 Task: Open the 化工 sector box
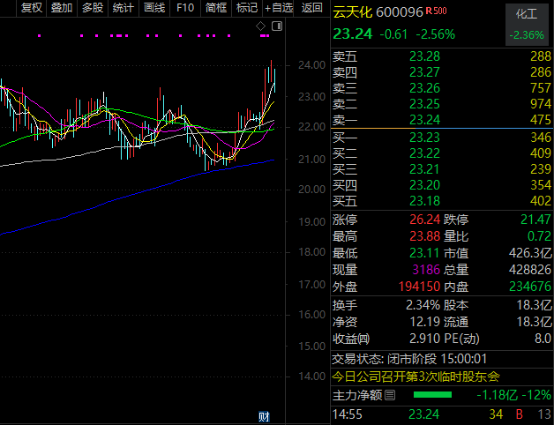(526, 25)
